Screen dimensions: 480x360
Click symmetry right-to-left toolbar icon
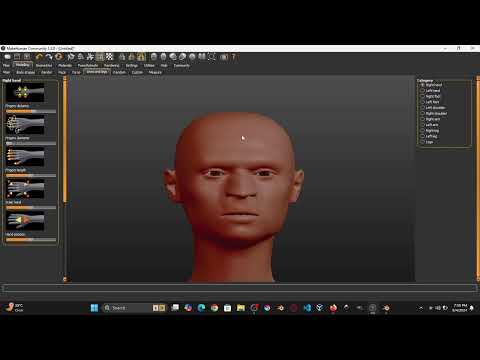[122, 57]
